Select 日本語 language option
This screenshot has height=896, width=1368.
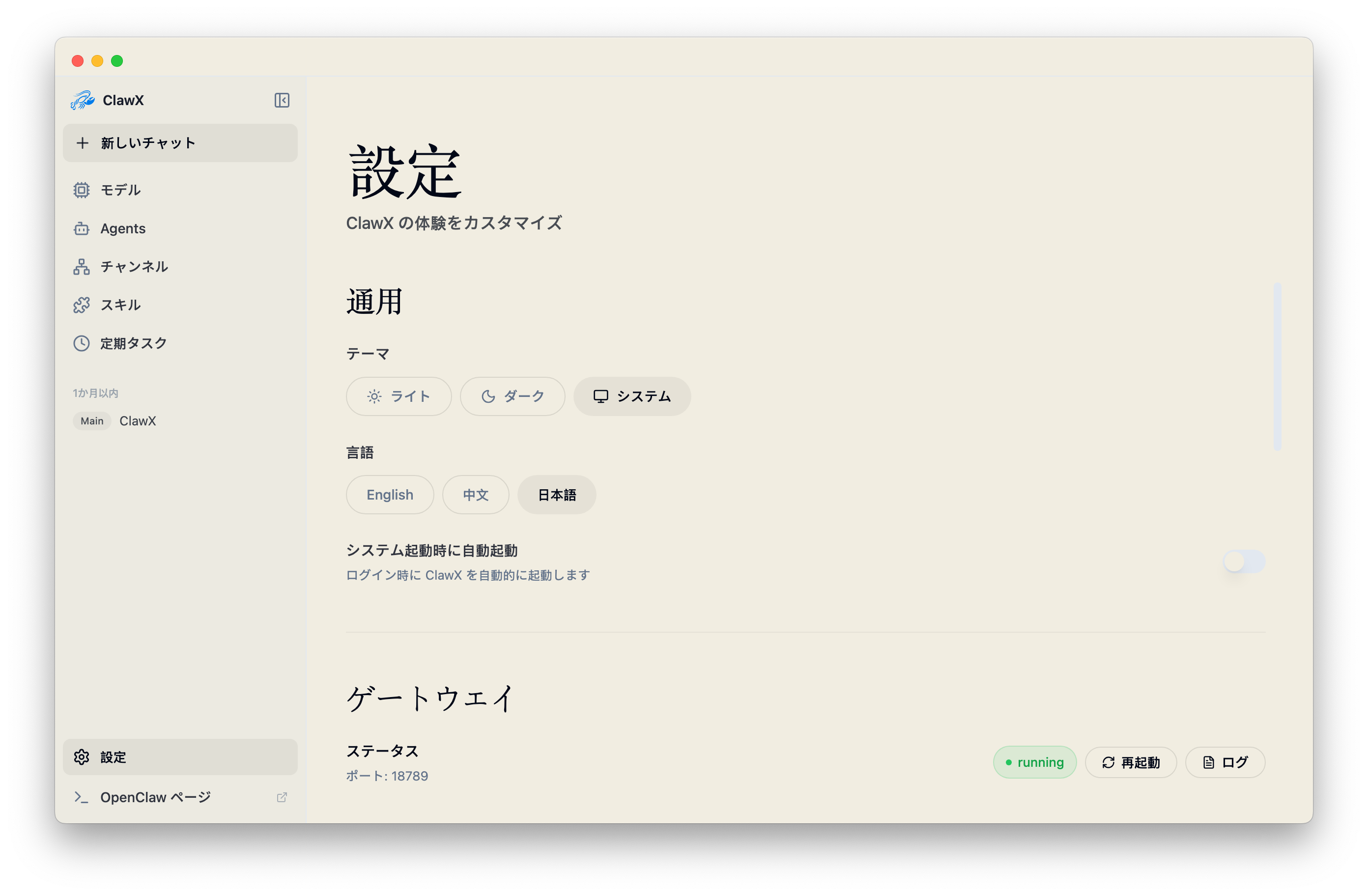pyautogui.click(x=556, y=495)
